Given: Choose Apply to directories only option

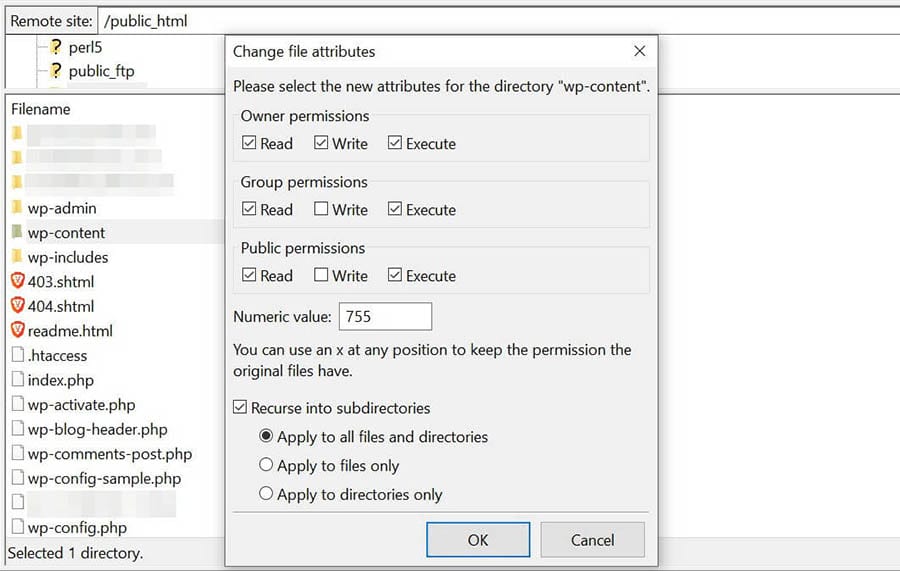Looking at the screenshot, I should point(266,494).
